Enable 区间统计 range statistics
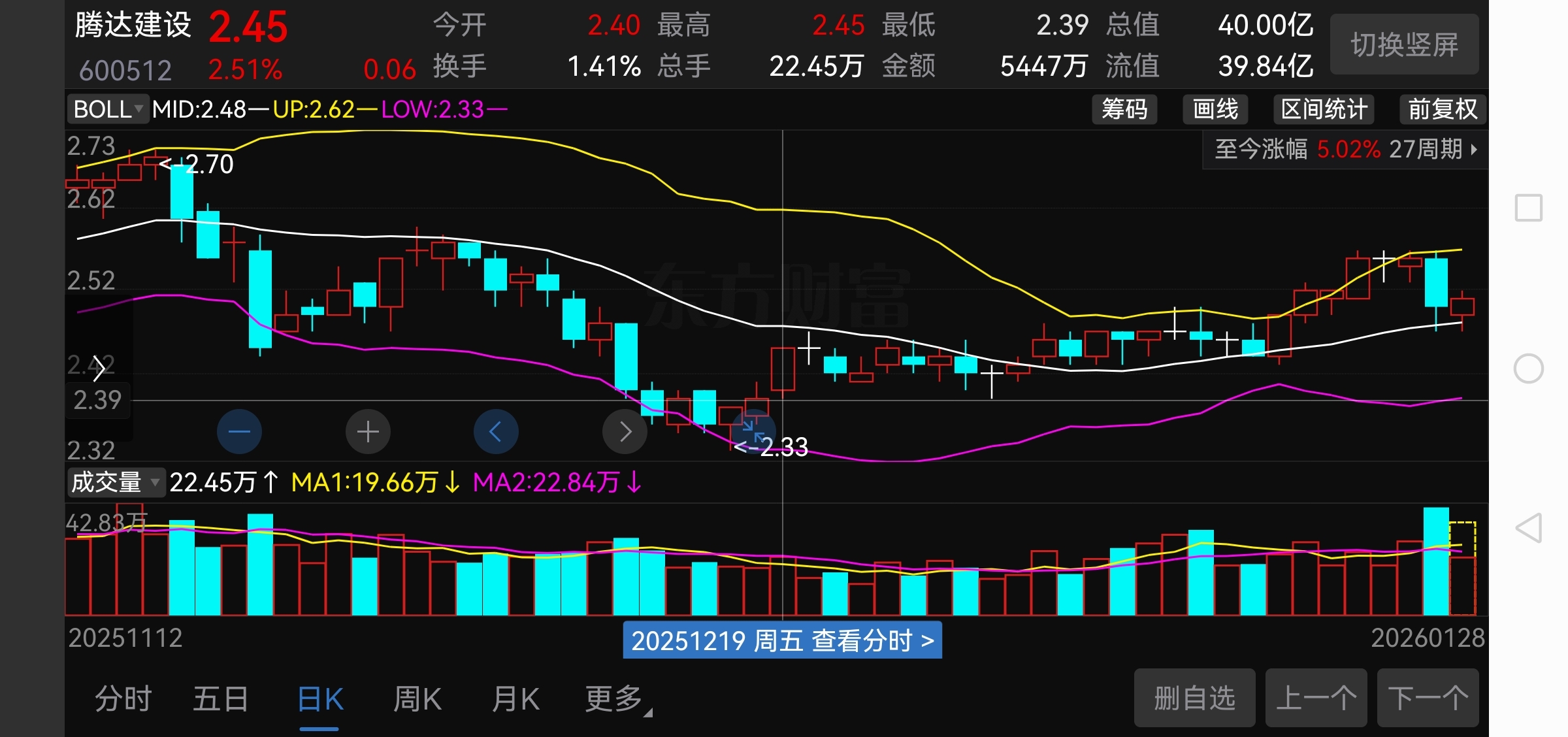Image resolution: width=1568 pixels, height=737 pixels. tap(1324, 109)
